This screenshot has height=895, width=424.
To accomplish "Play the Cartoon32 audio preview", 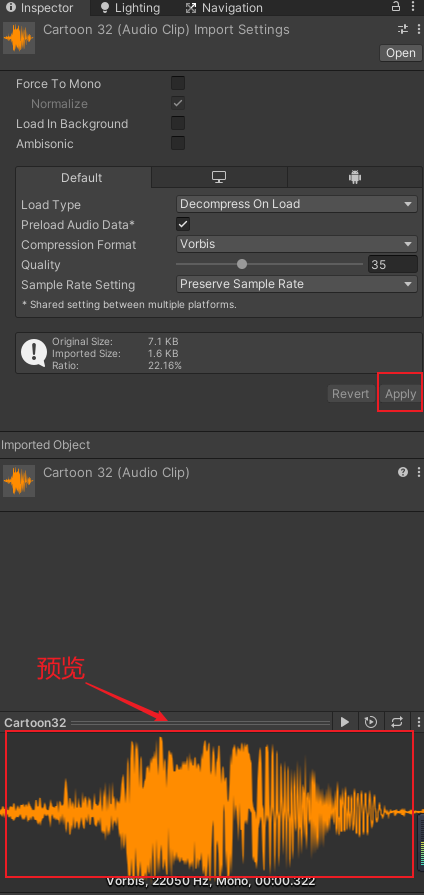I will [x=345, y=722].
